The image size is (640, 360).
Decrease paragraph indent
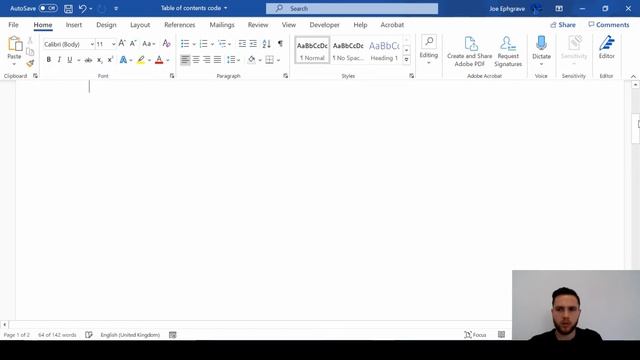click(242, 44)
